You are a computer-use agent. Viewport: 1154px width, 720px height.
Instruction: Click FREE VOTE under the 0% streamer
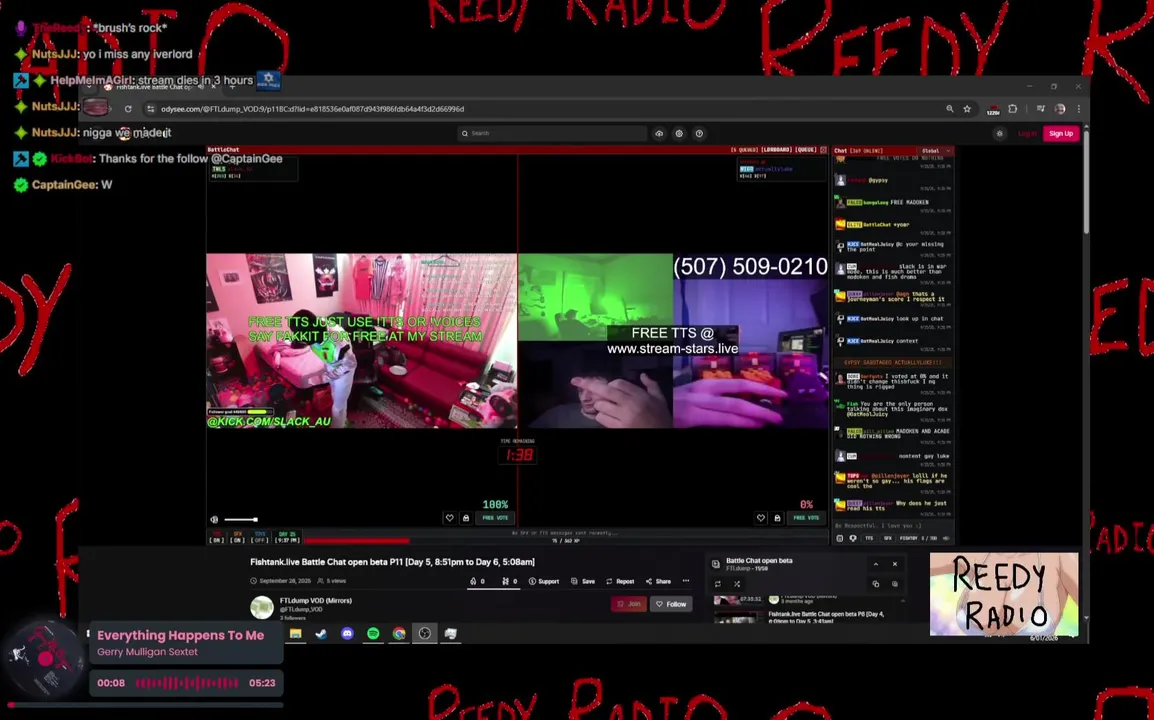[807, 518]
